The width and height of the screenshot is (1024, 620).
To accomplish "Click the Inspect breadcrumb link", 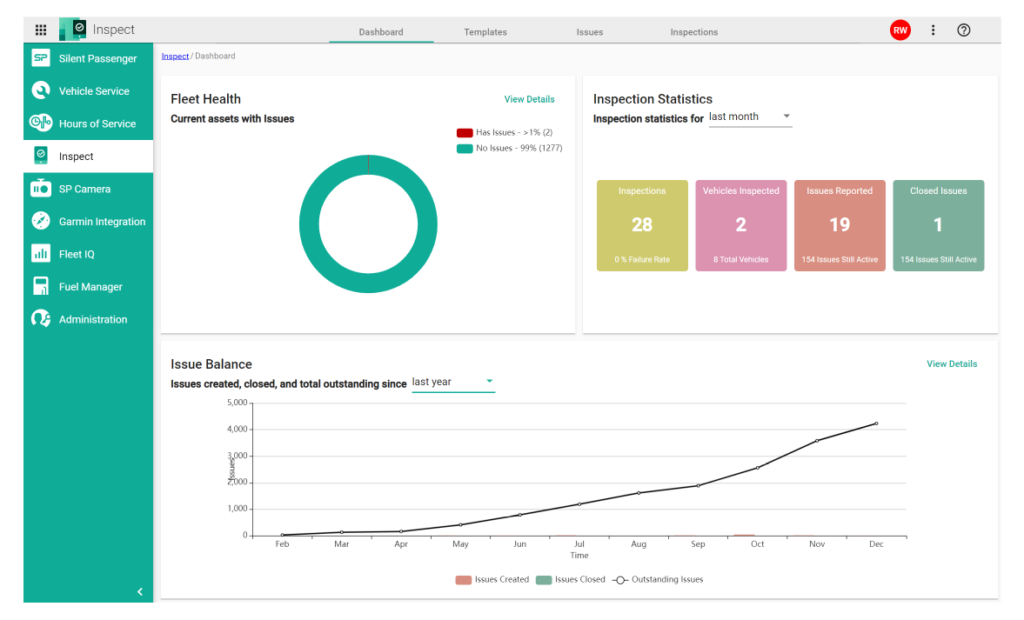I will click(x=174, y=56).
